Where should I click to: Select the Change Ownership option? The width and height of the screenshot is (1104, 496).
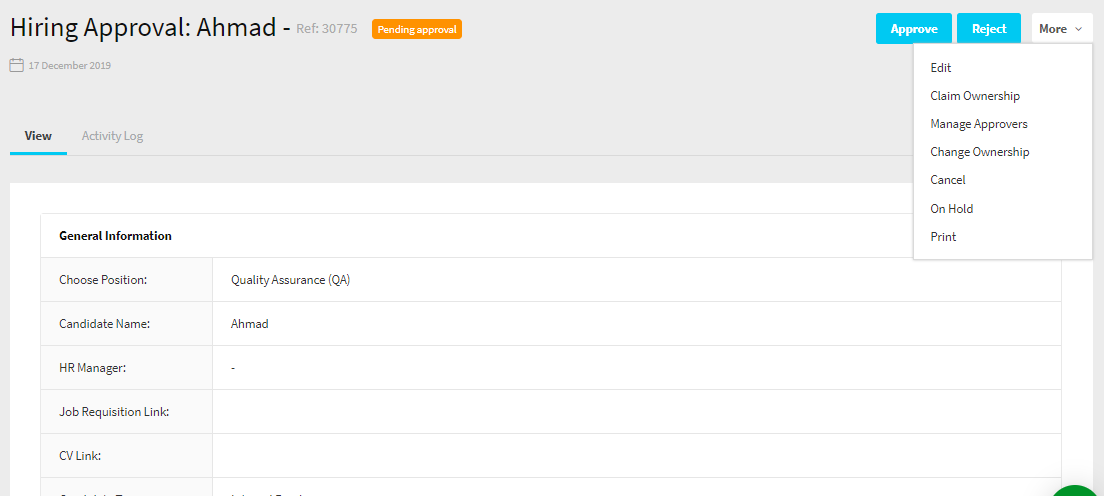(979, 152)
